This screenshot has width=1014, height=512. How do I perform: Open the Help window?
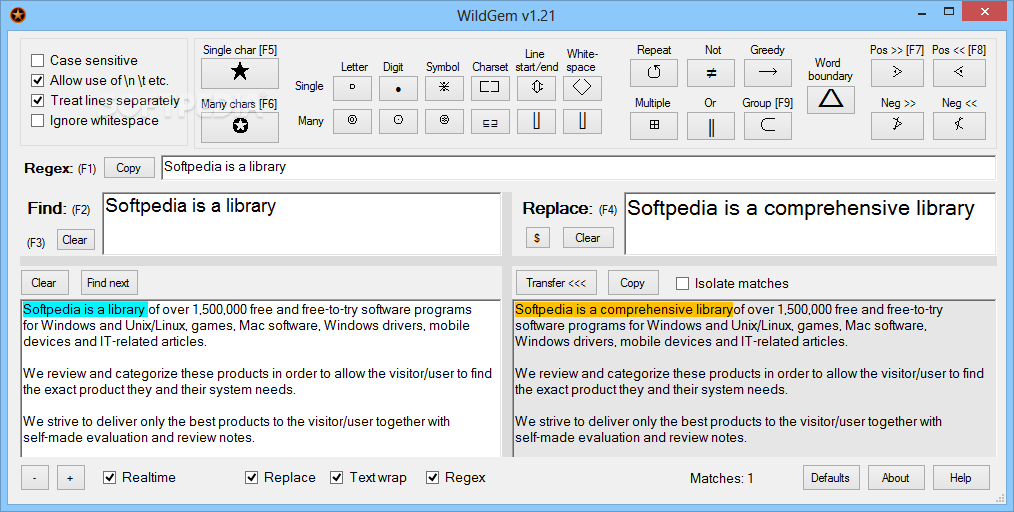[961, 478]
